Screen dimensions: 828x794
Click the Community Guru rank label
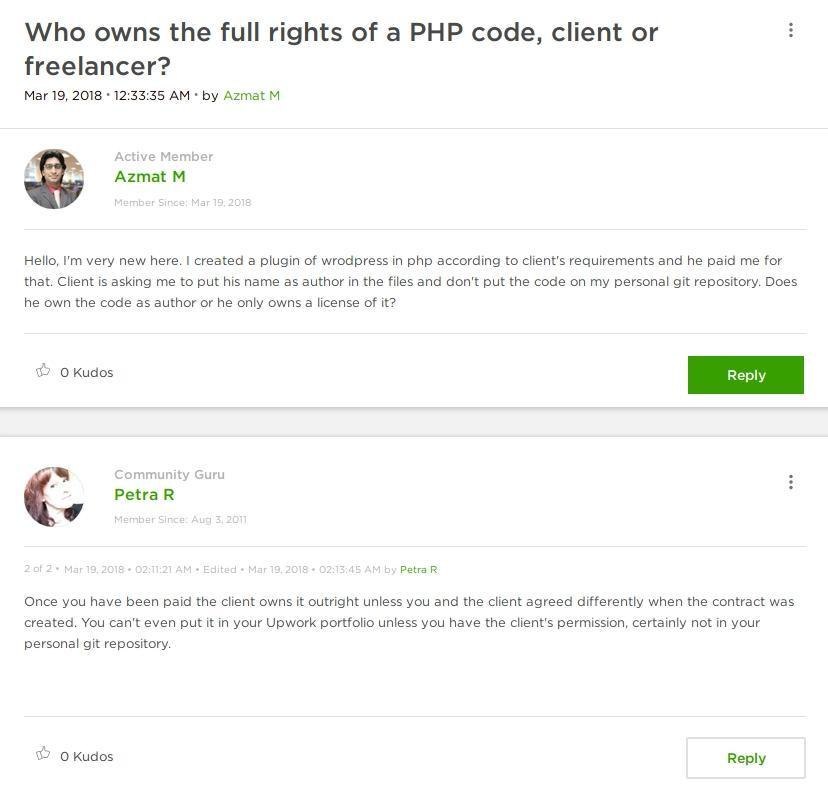[x=169, y=474]
